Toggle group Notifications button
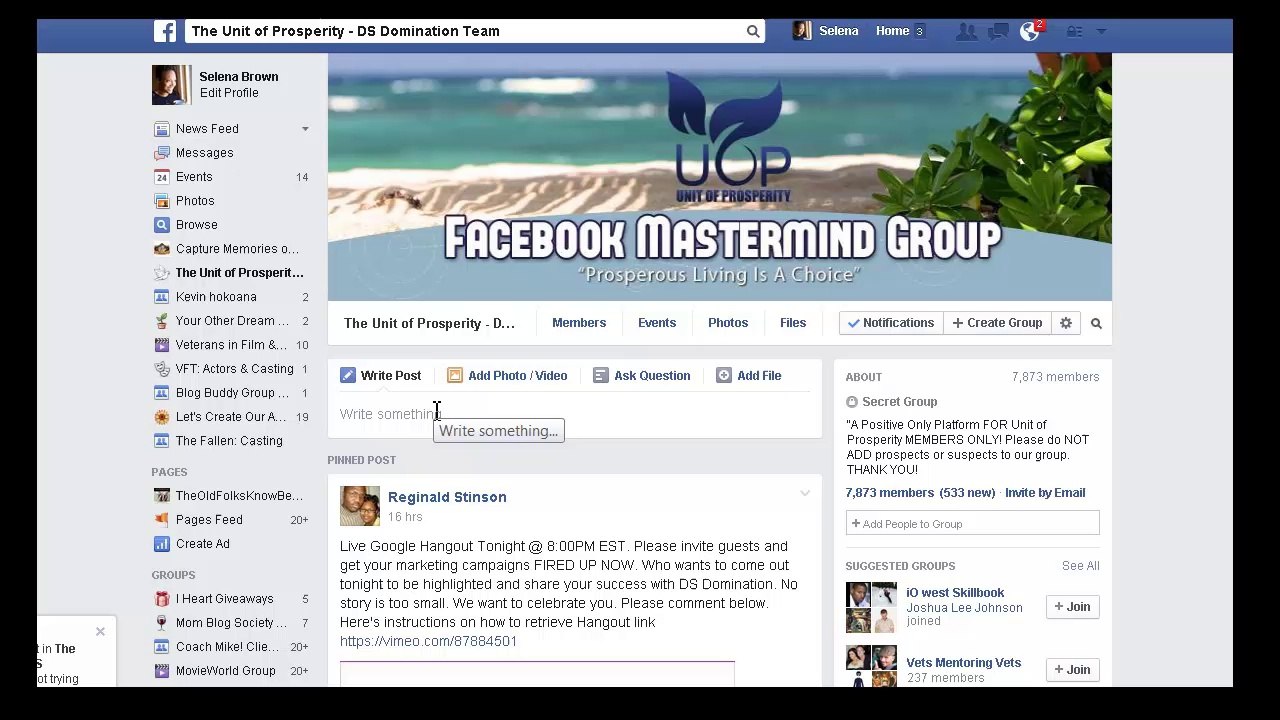 (890, 323)
